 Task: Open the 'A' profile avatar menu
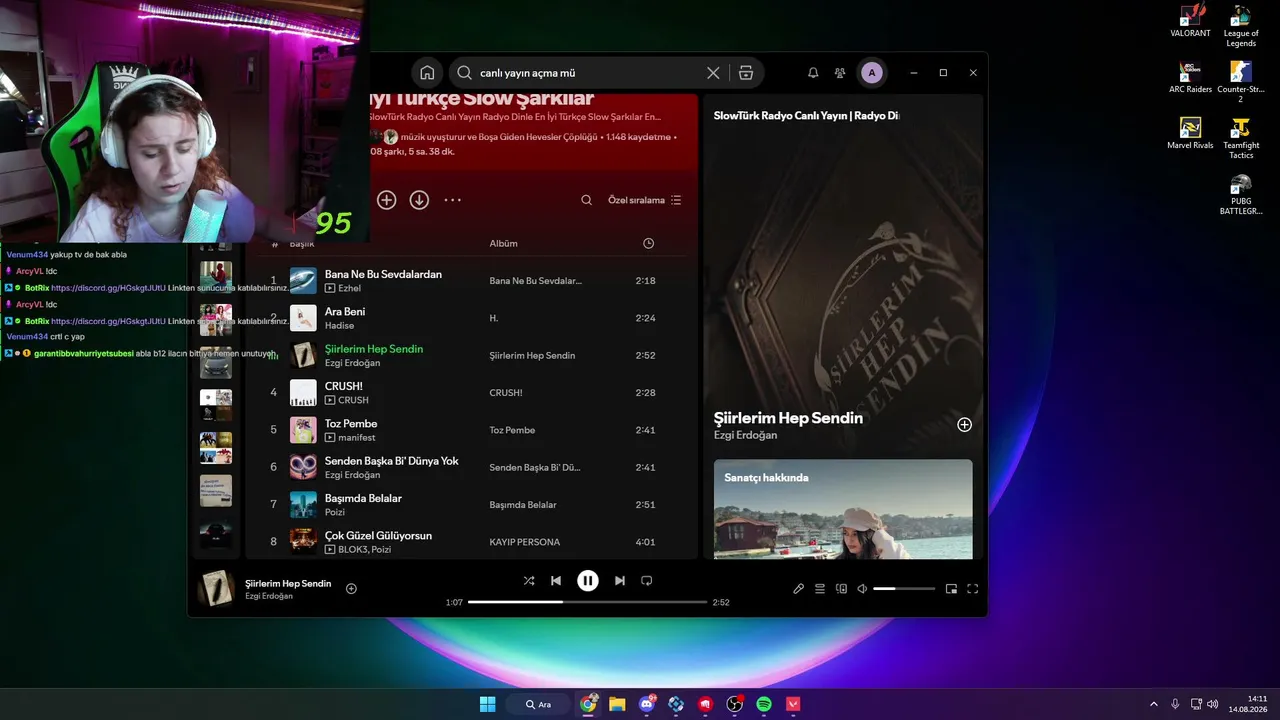tap(872, 73)
